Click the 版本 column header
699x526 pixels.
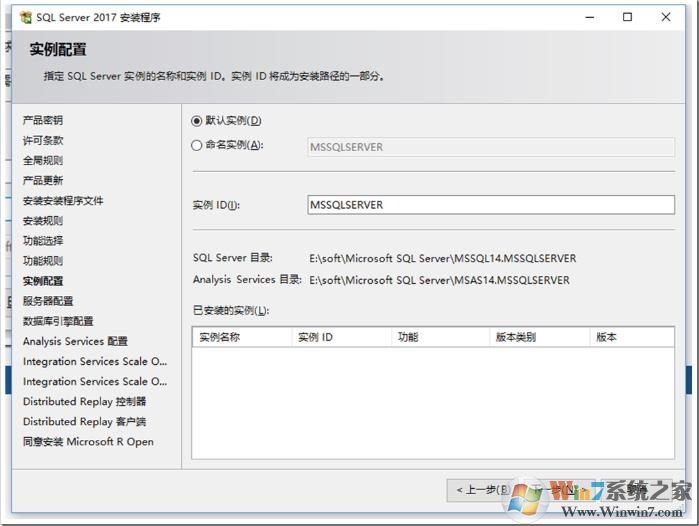click(632, 337)
